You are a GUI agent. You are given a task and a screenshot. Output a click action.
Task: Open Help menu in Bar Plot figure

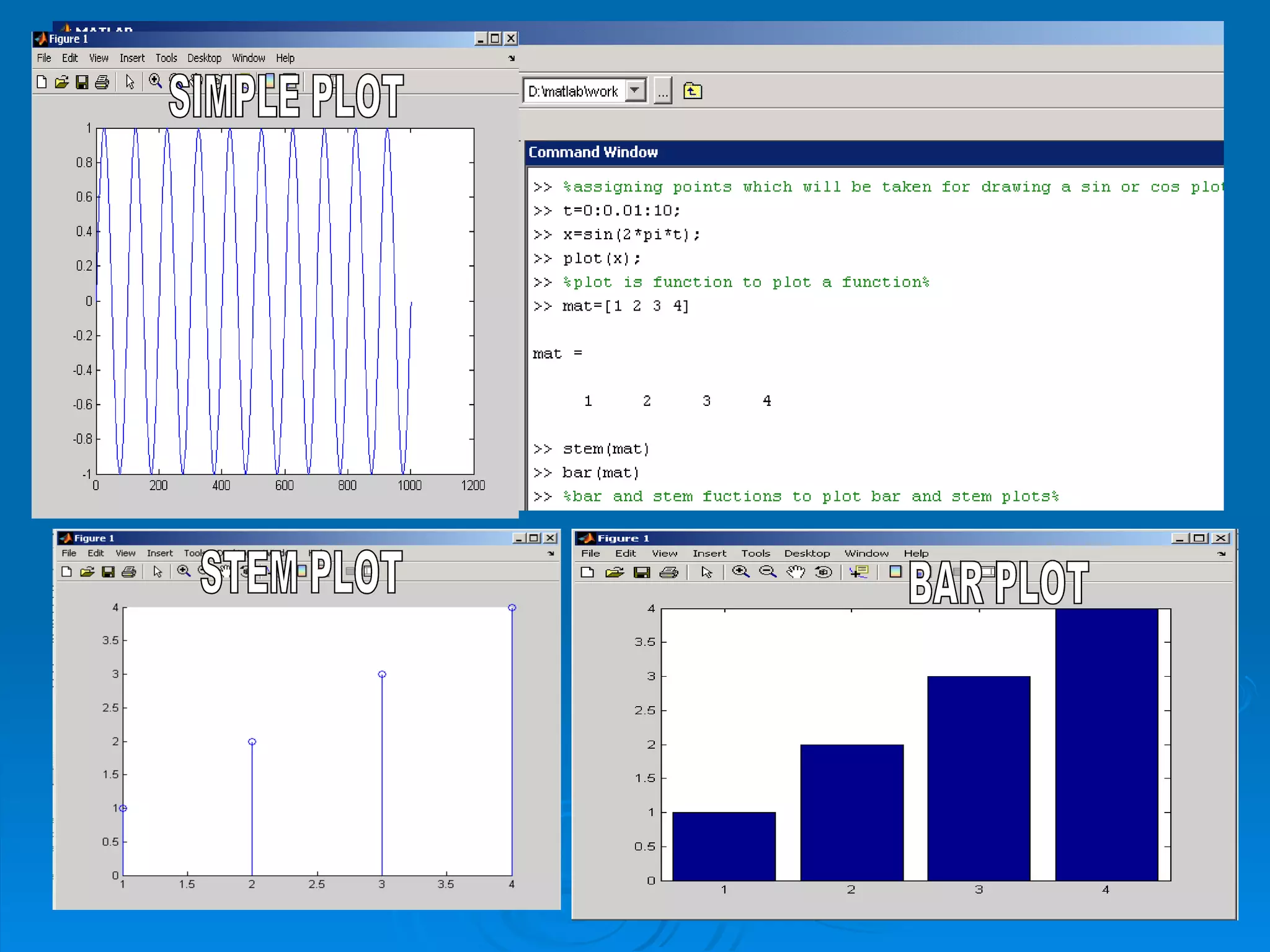916,553
